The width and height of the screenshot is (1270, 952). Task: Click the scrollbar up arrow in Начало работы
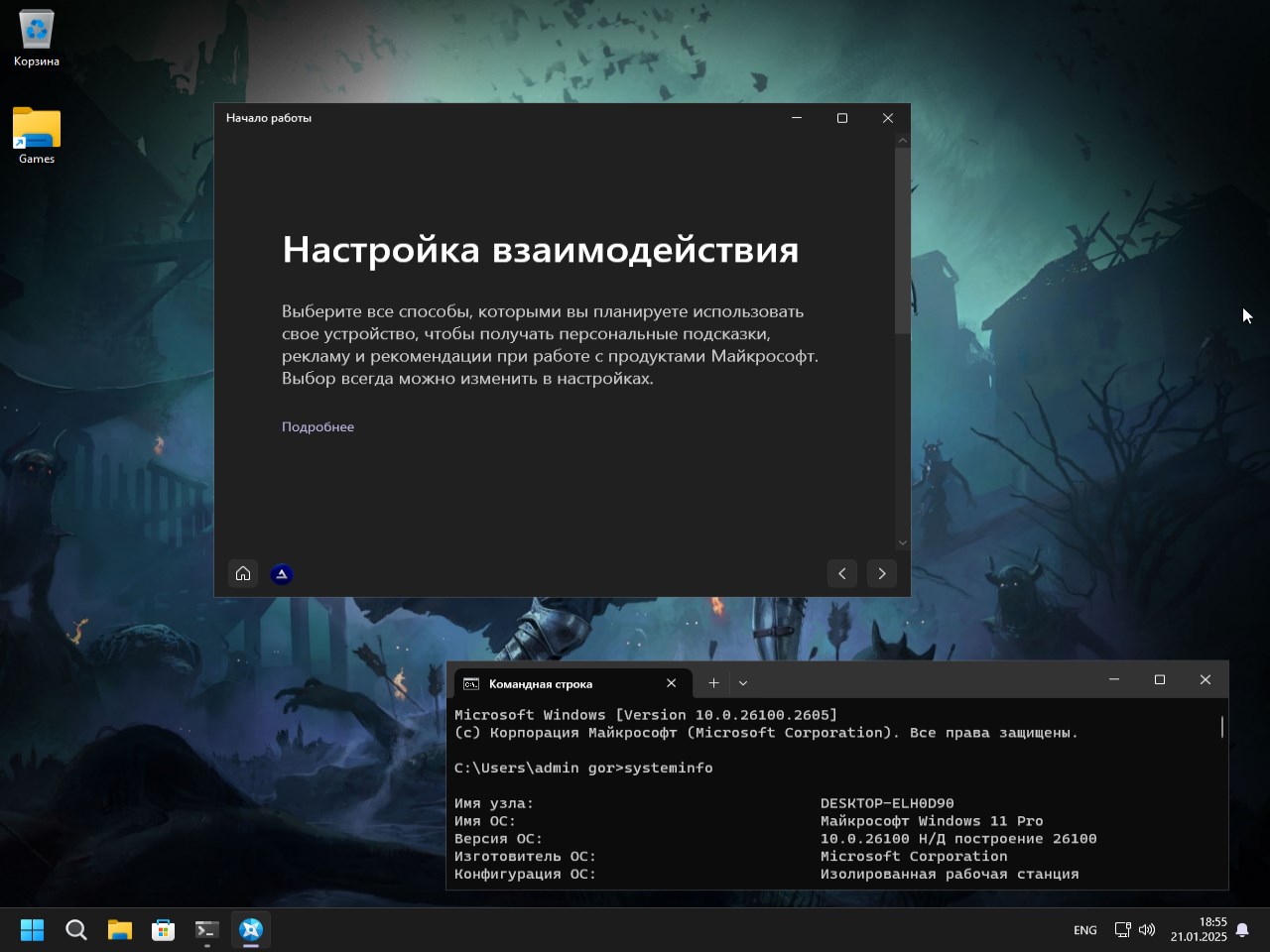[902, 140]
